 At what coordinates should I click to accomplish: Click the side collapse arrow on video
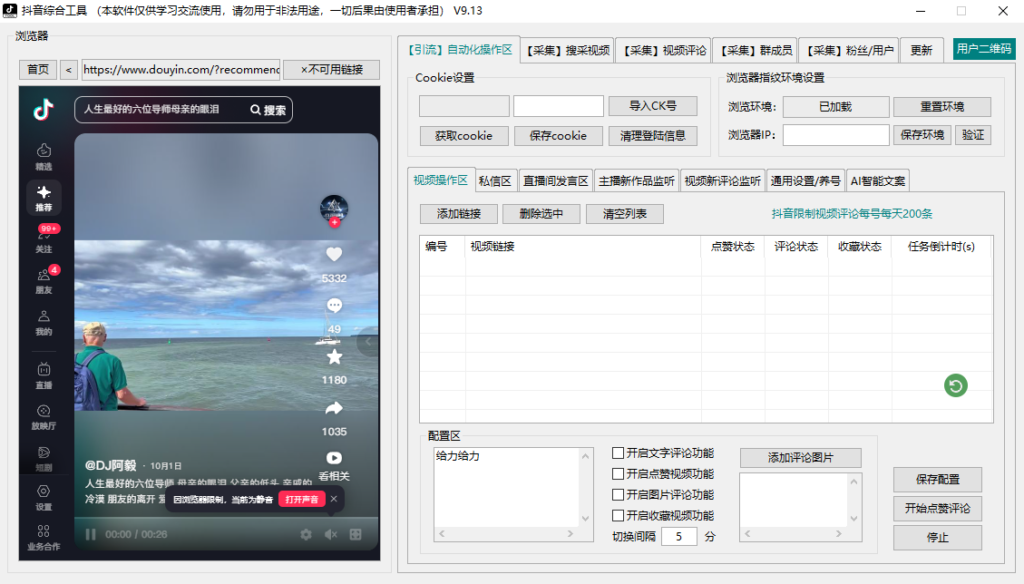pyautogui.click(x=368, y=341)
